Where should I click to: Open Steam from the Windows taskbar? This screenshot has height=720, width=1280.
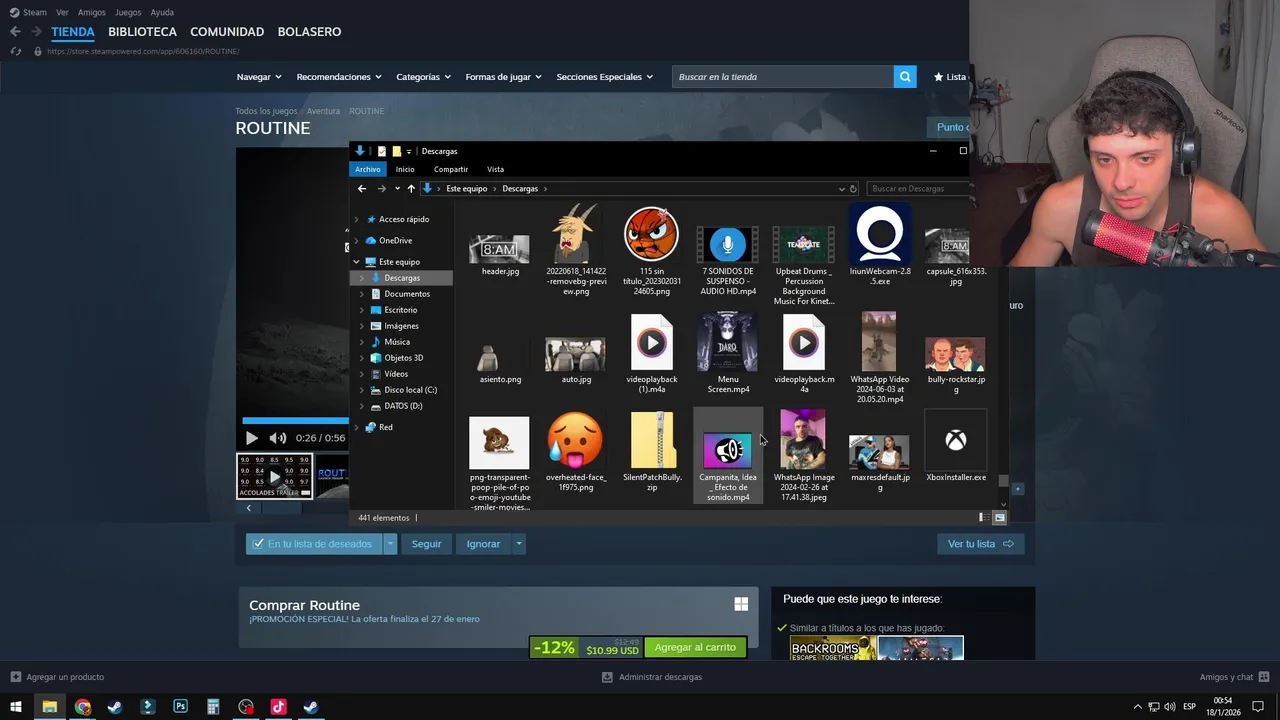(115, 707)
